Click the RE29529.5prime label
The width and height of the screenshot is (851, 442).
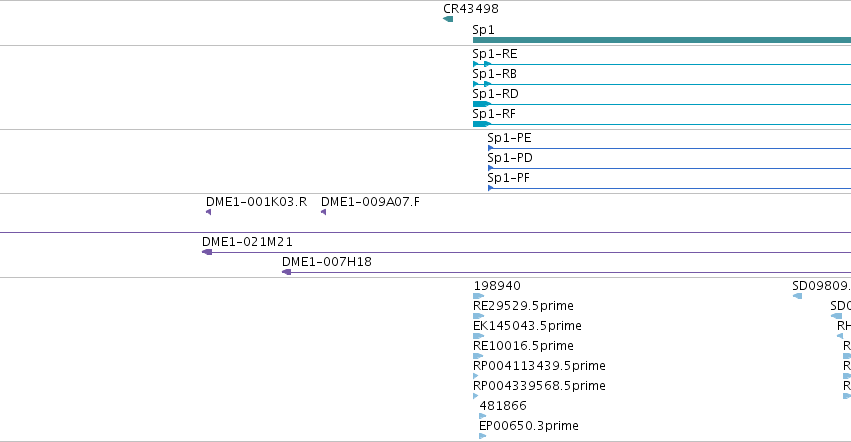(523, 306)
